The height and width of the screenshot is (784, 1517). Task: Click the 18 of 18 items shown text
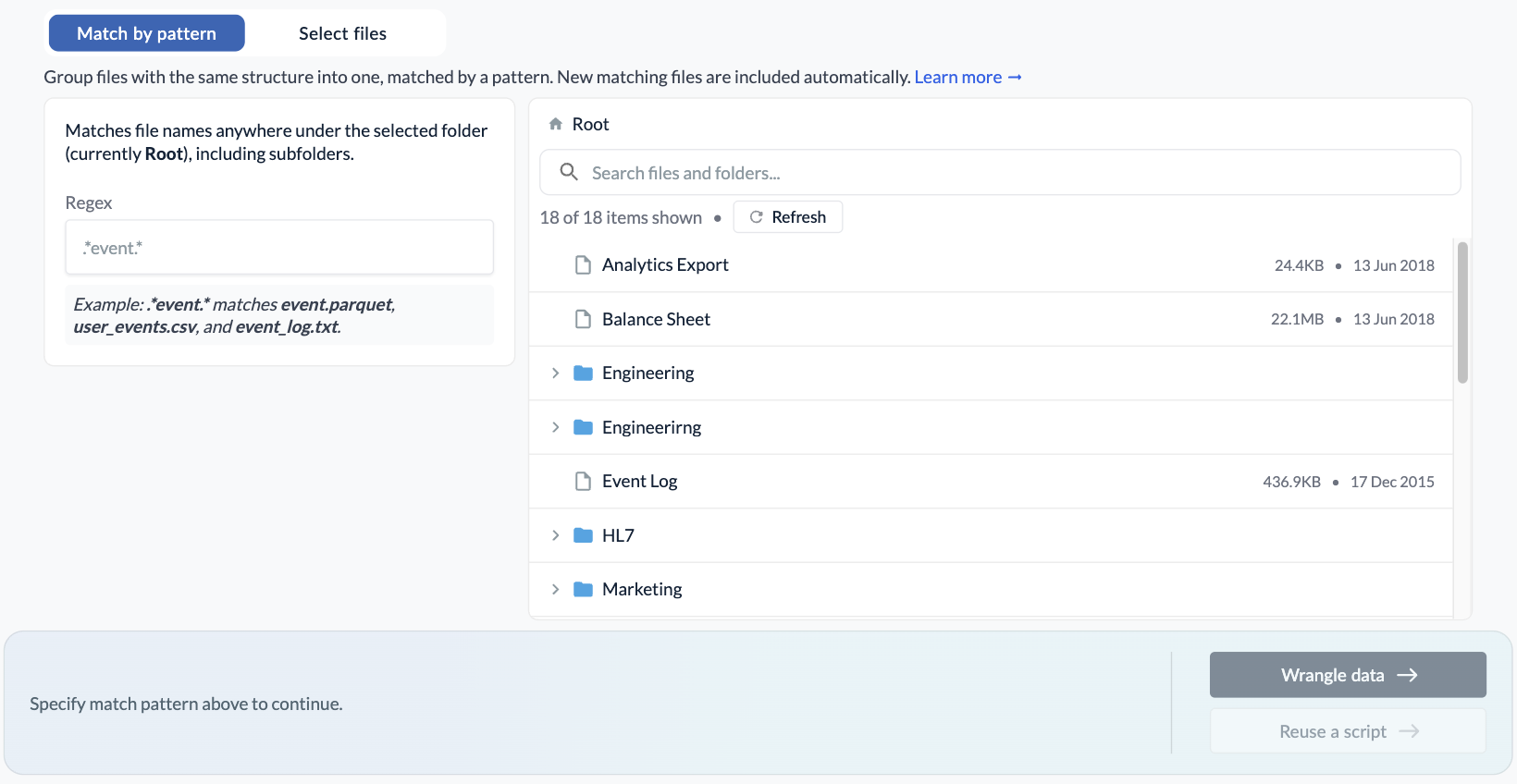coord(621,217)
